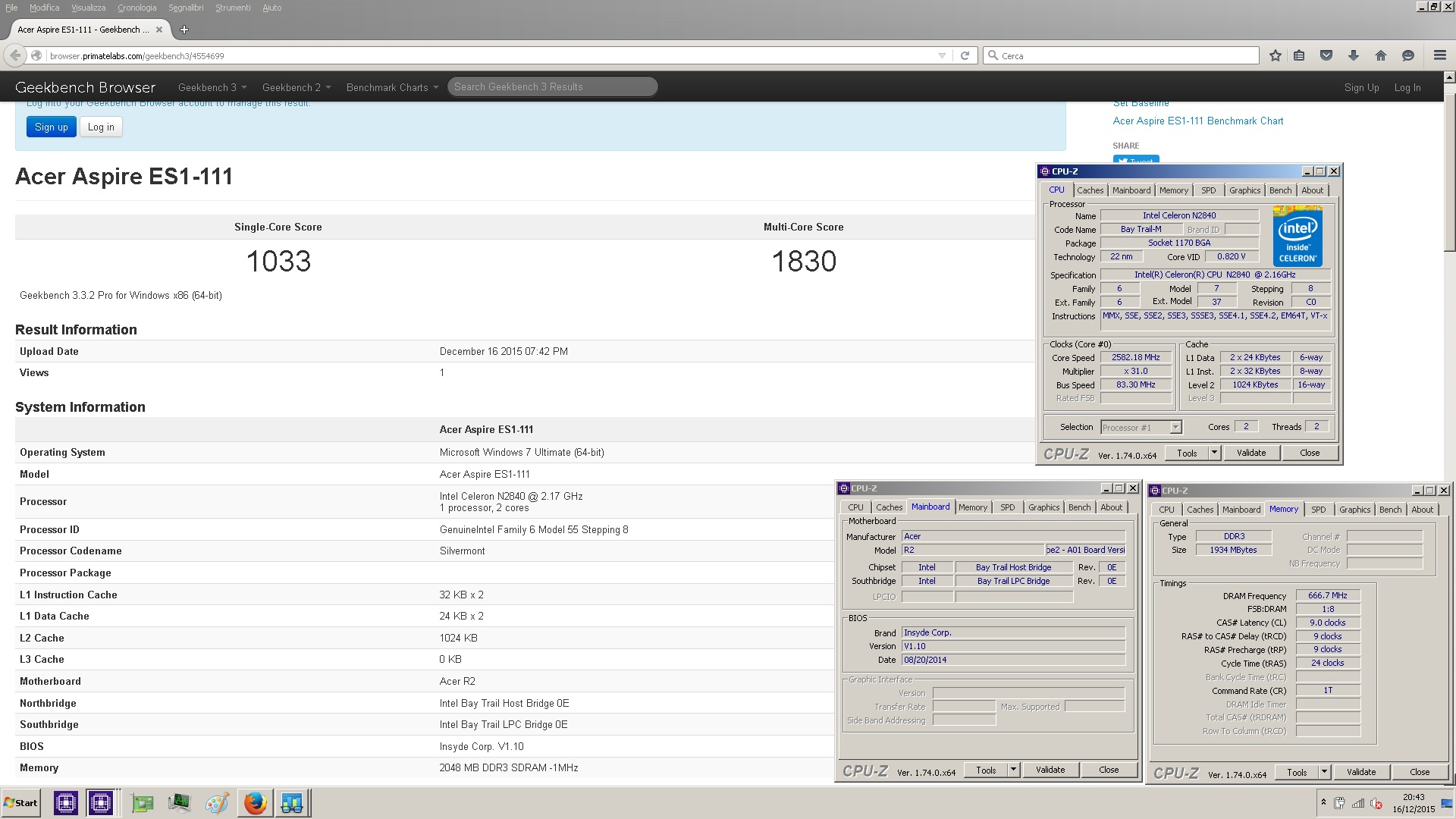Open the Cronologia menu

click(136, 8)
